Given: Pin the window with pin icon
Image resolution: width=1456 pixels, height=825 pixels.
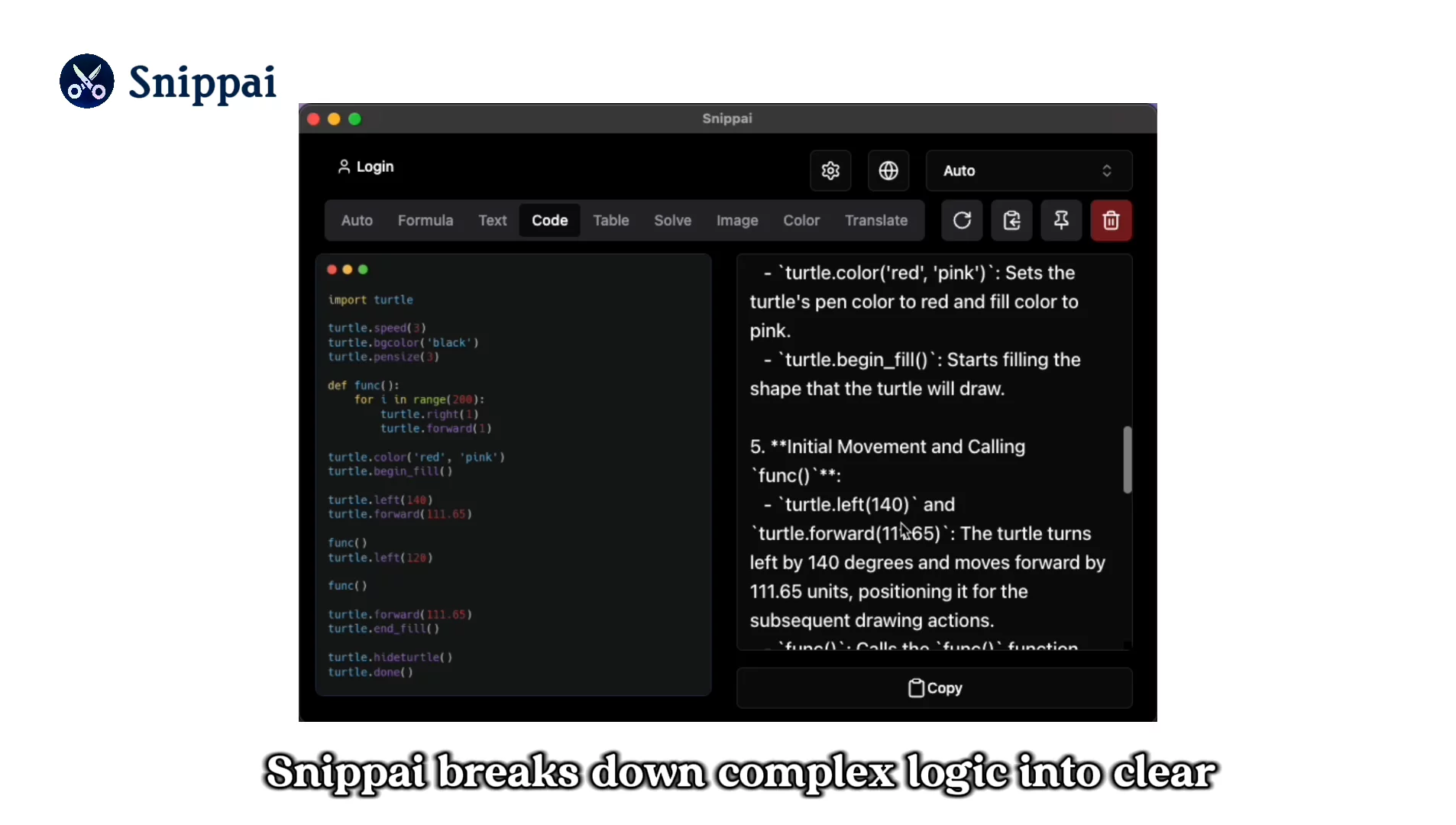Looking at the screenshot, I should (x=1061, y=221).
